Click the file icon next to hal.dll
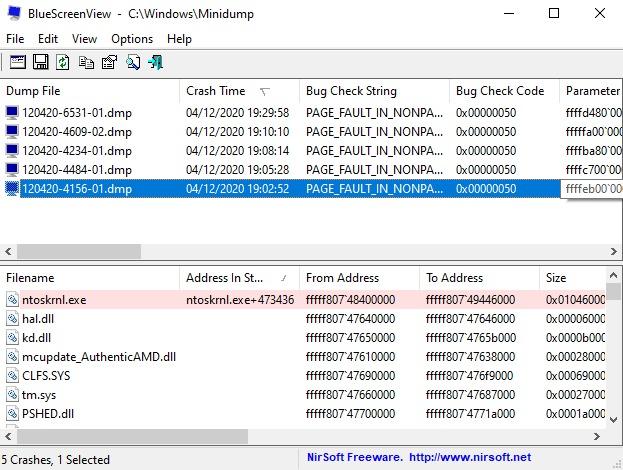 [x=12, y=319]
